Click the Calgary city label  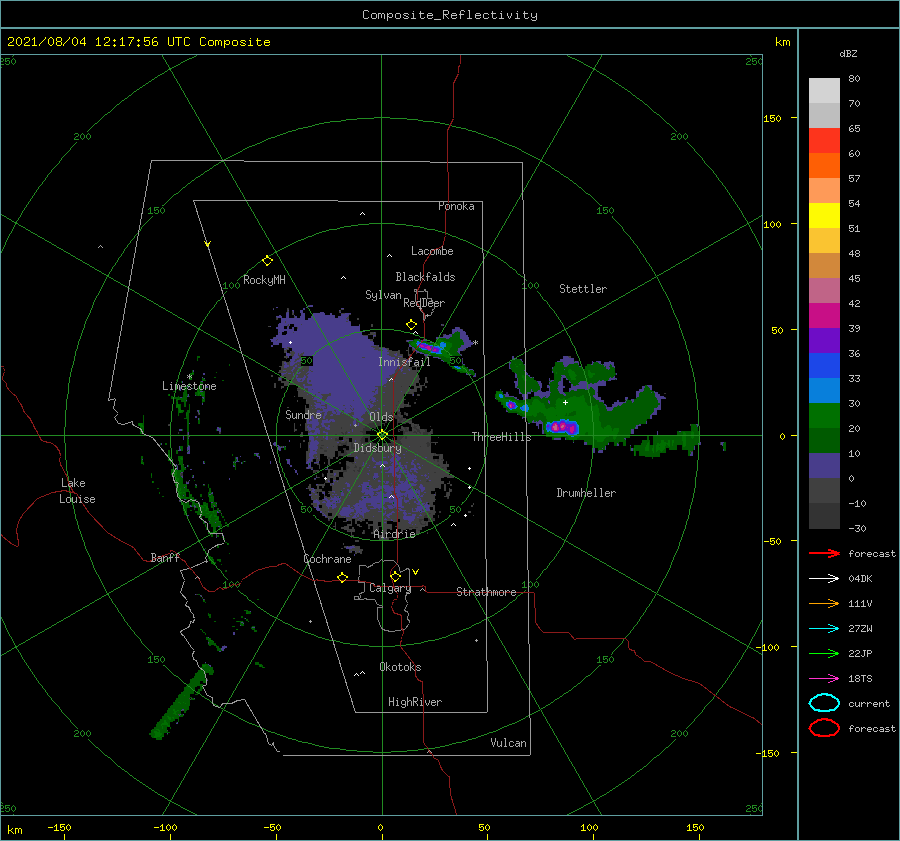pyautogui.click(x=390, y=588)
